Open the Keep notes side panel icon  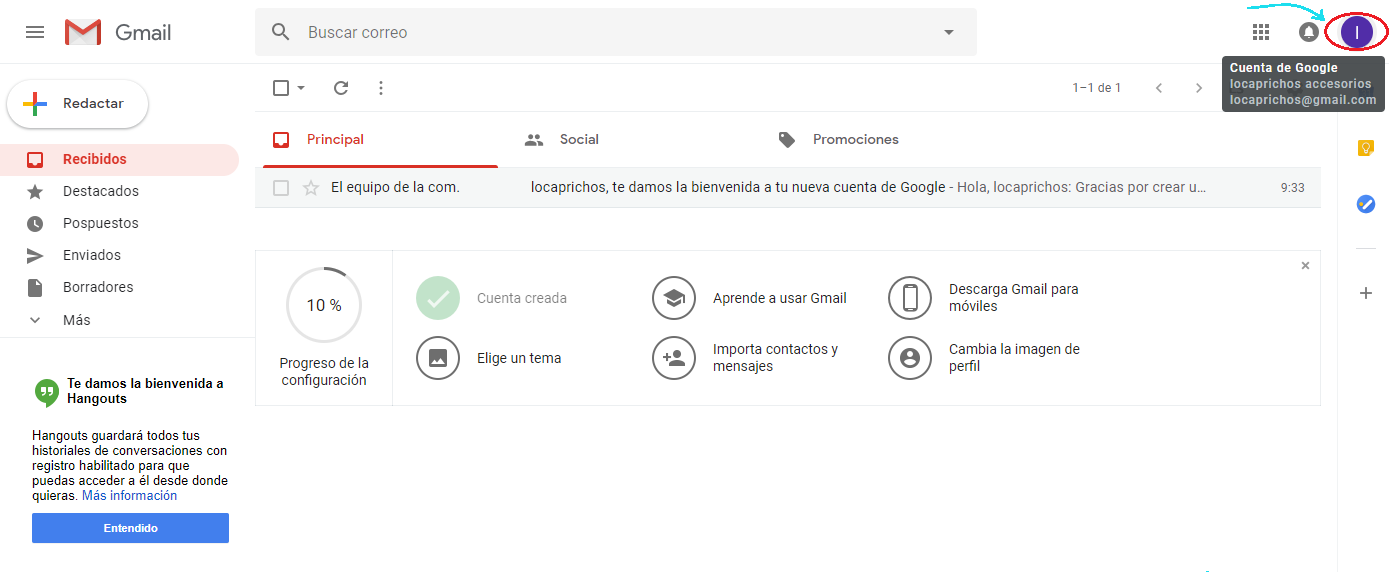[1365, 148]
